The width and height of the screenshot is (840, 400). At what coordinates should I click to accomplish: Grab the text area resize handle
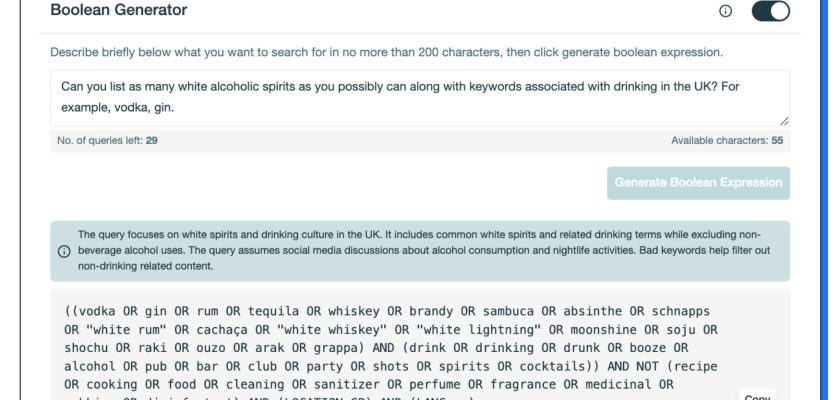click(783, 120)
